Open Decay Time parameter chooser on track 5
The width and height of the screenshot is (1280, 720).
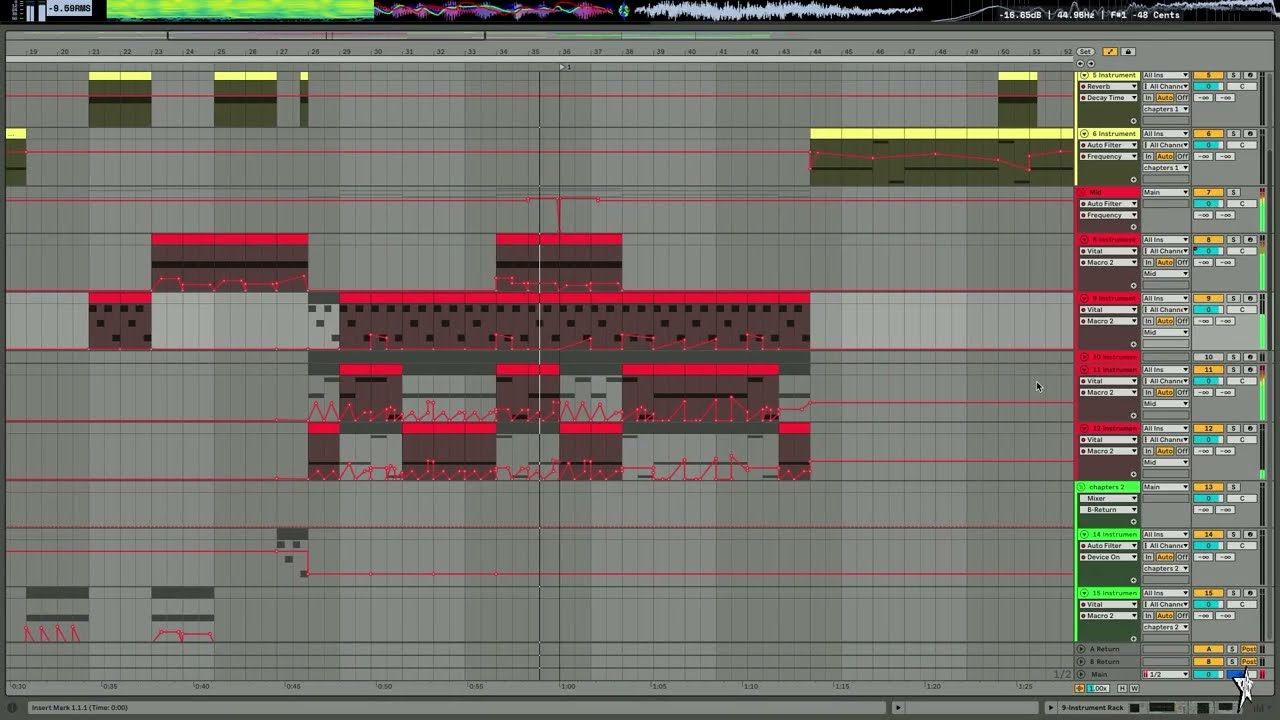click(1108, 98)
